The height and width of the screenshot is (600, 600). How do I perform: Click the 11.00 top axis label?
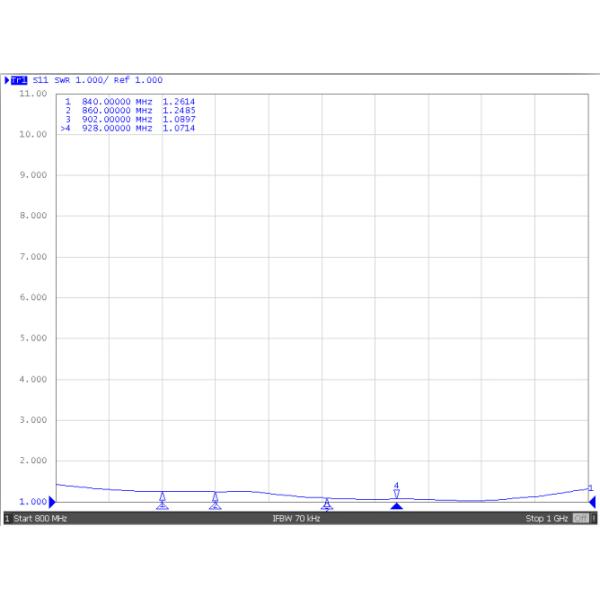33,93
